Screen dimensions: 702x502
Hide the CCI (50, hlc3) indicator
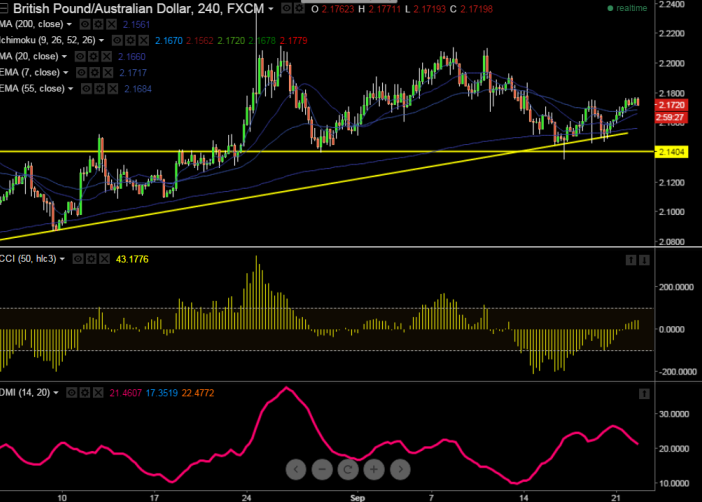pos(78,259)
